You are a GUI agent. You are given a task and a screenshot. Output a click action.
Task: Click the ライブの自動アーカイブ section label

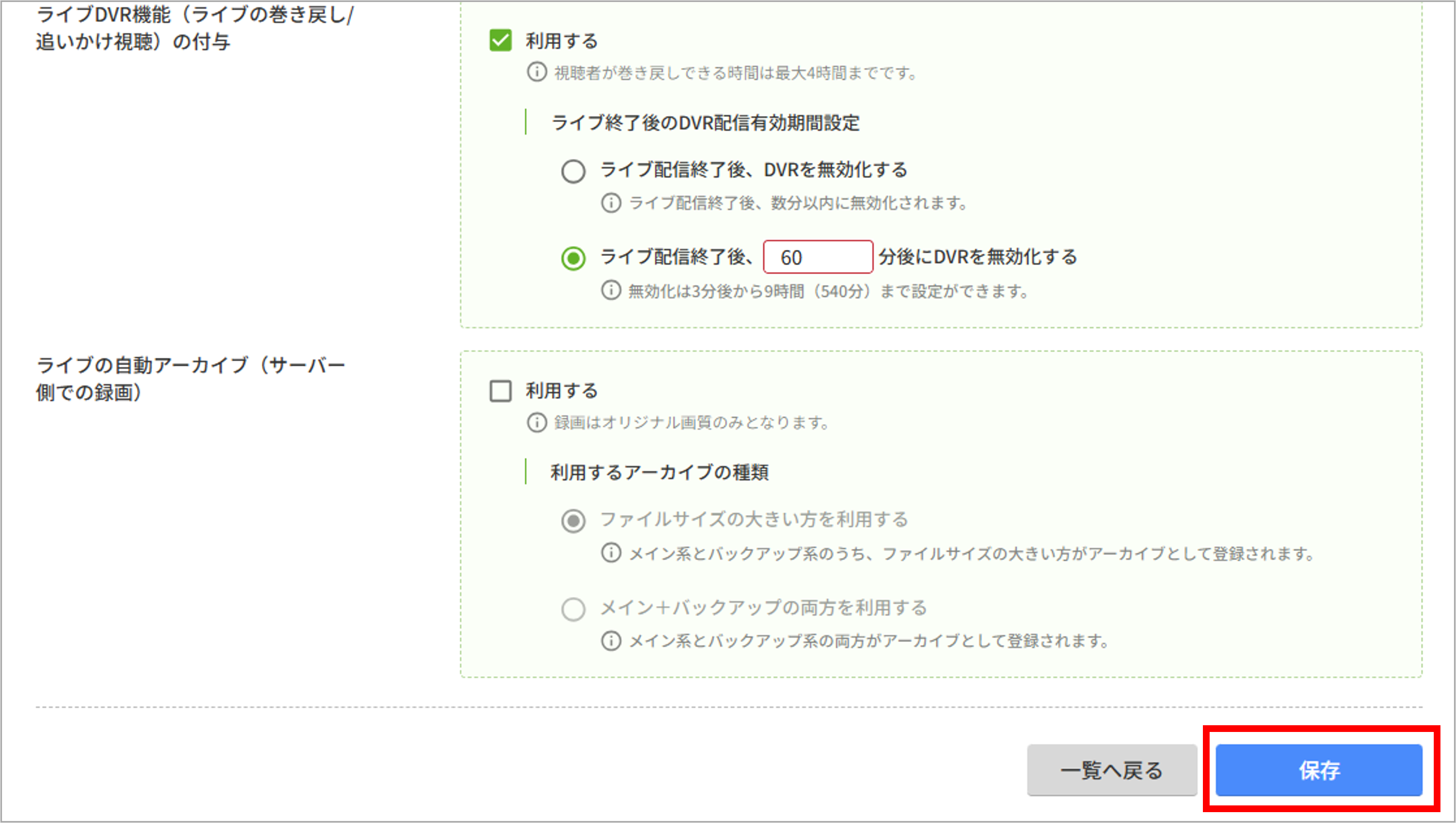click(190, 378)
